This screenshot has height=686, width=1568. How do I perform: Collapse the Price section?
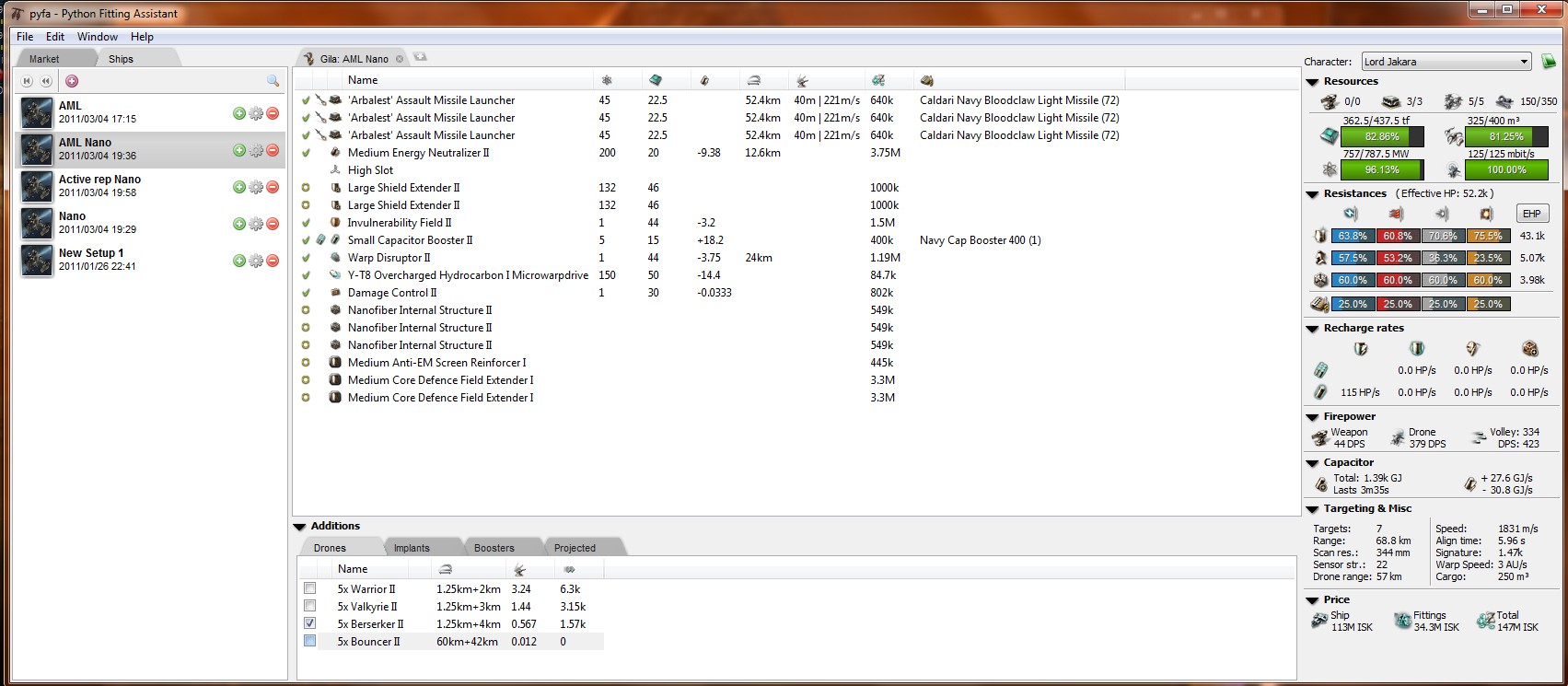coord(1312,600)
